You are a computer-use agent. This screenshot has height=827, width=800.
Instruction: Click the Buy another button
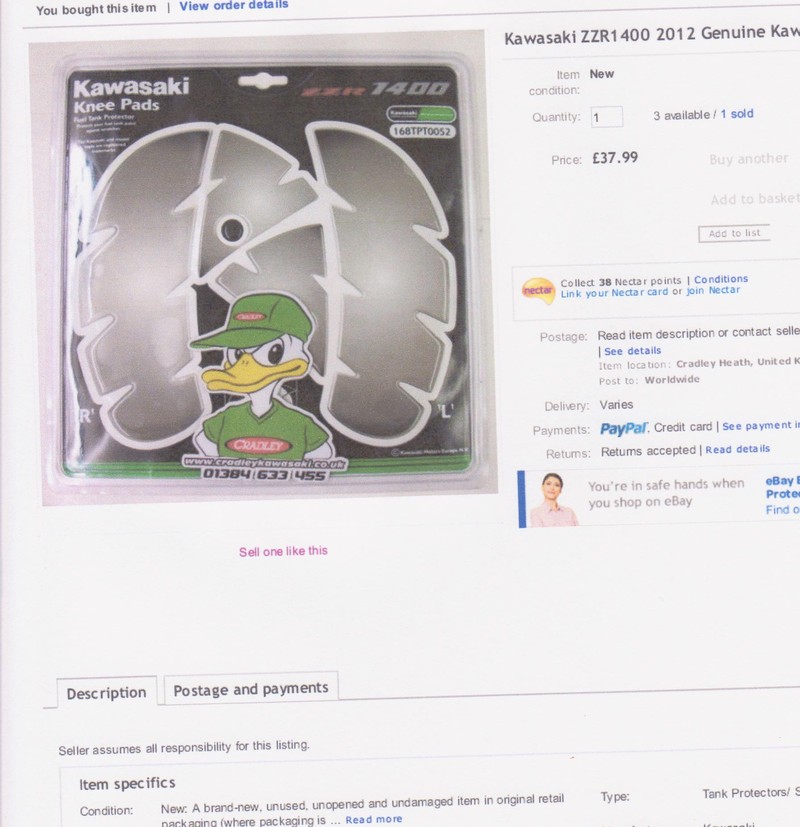[748, 159]
